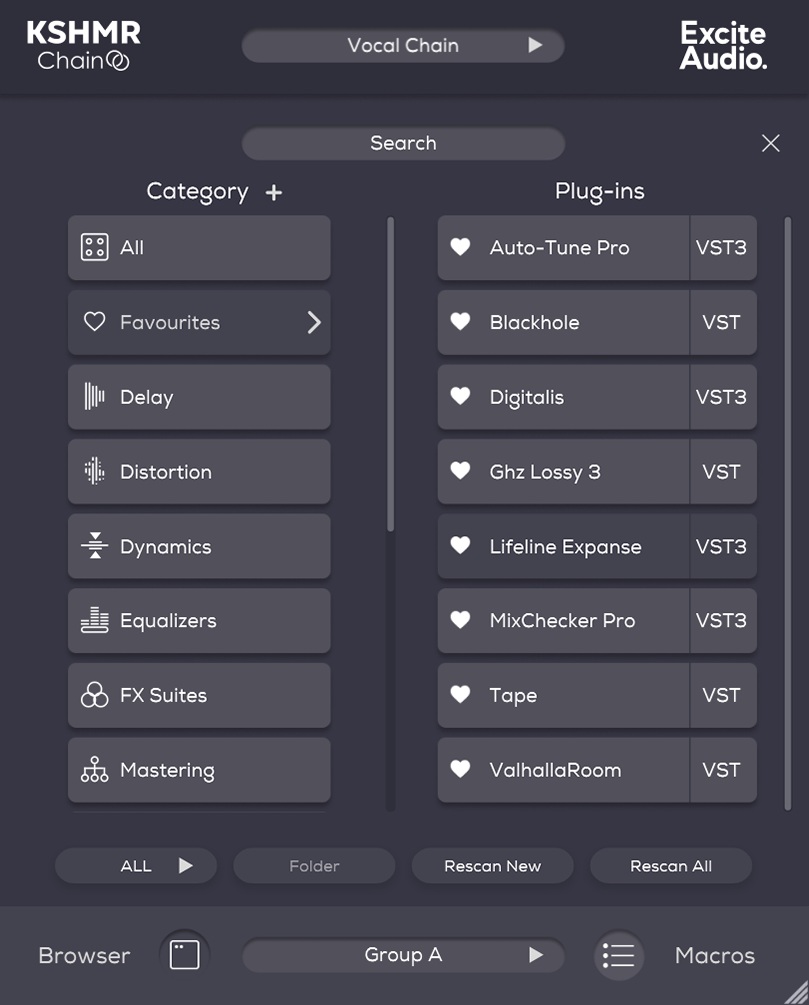Click the Macros list icon
Screen dimensions: 809x1005
619,955
